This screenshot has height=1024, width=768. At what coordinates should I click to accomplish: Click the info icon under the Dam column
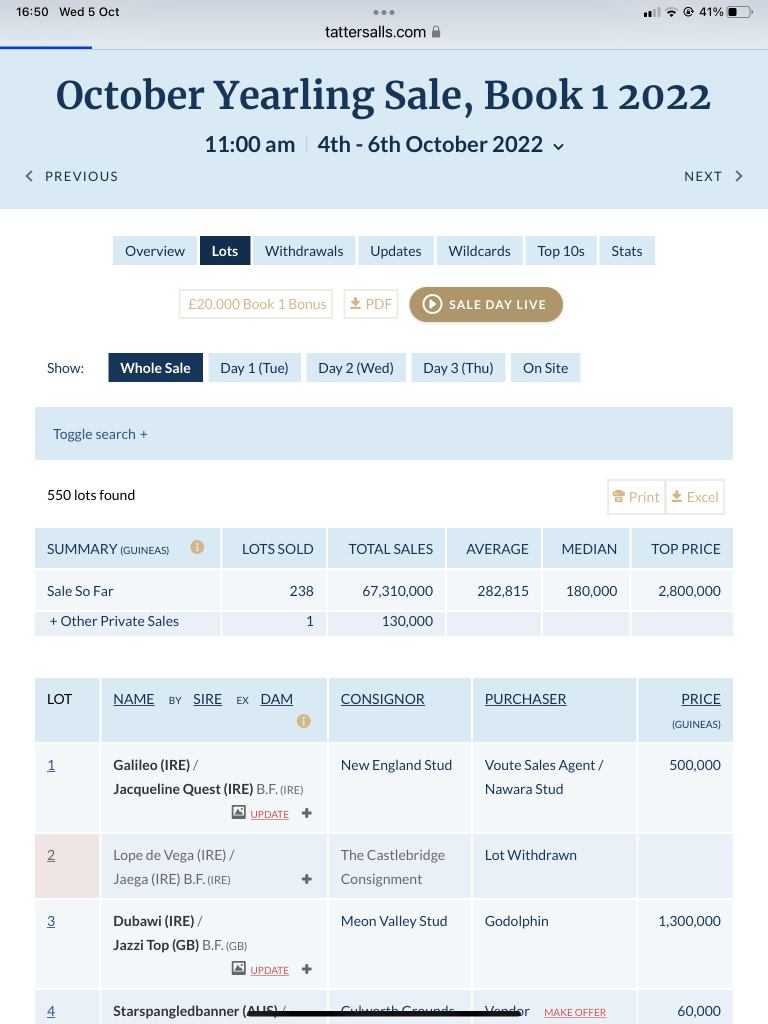304,721
